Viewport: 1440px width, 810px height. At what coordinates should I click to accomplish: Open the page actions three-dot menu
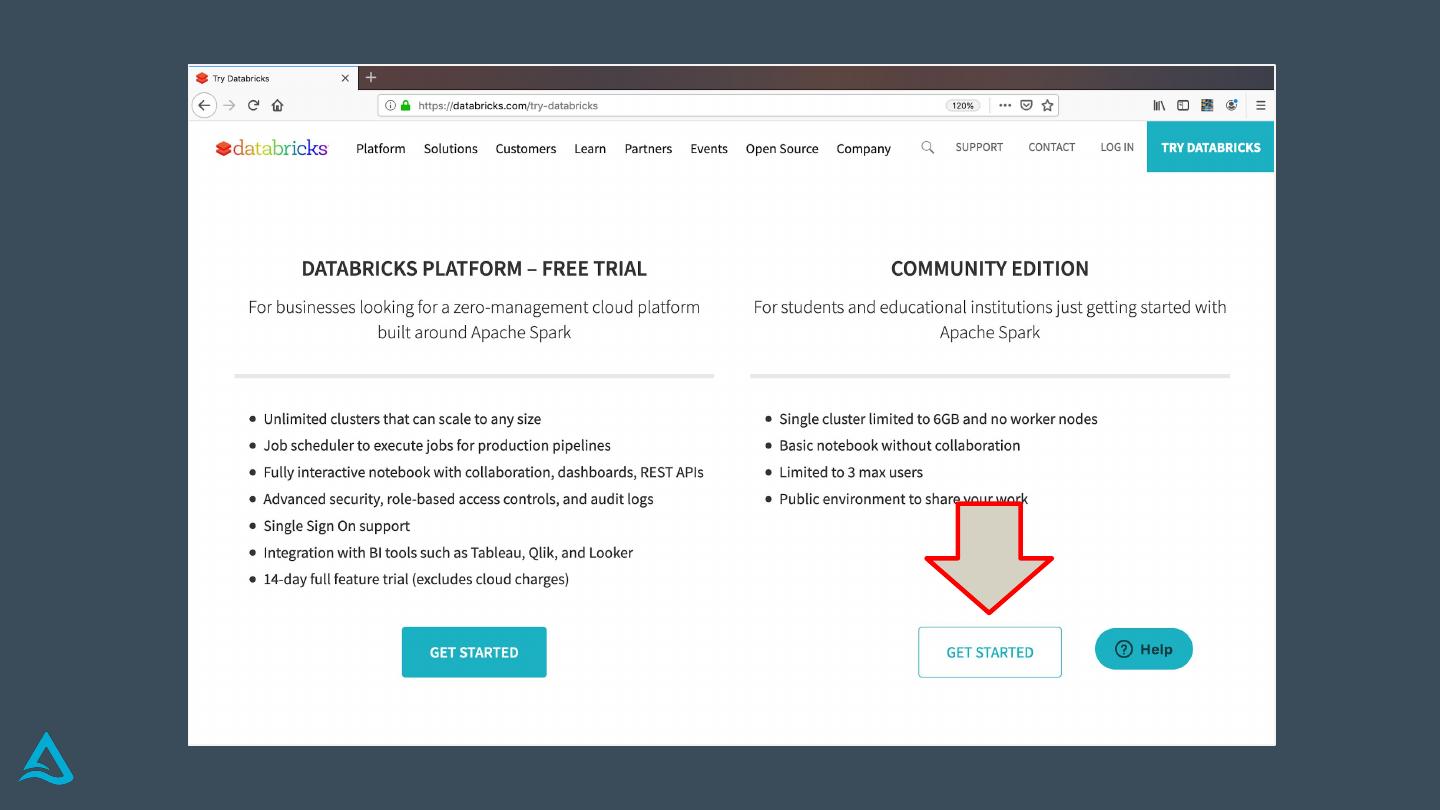tap(1005, 105)
